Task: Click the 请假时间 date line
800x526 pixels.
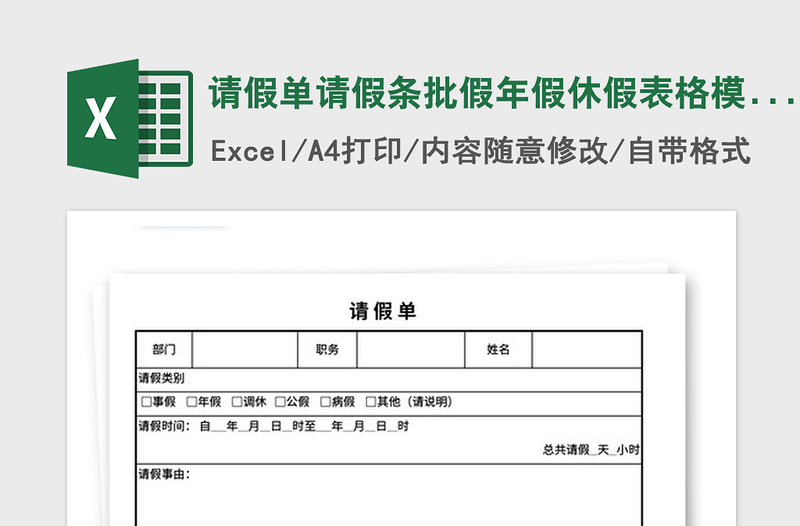Action: [x=273, y=426]
